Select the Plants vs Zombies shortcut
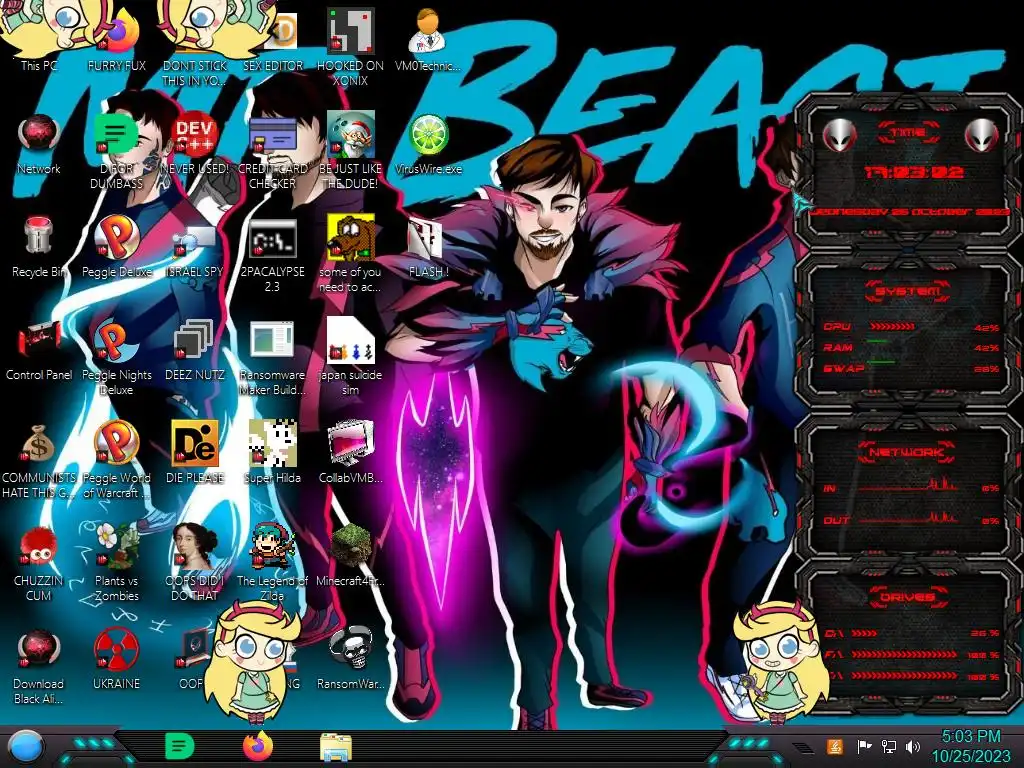This screenshot has width=1024, height=768. pos(116,563)
